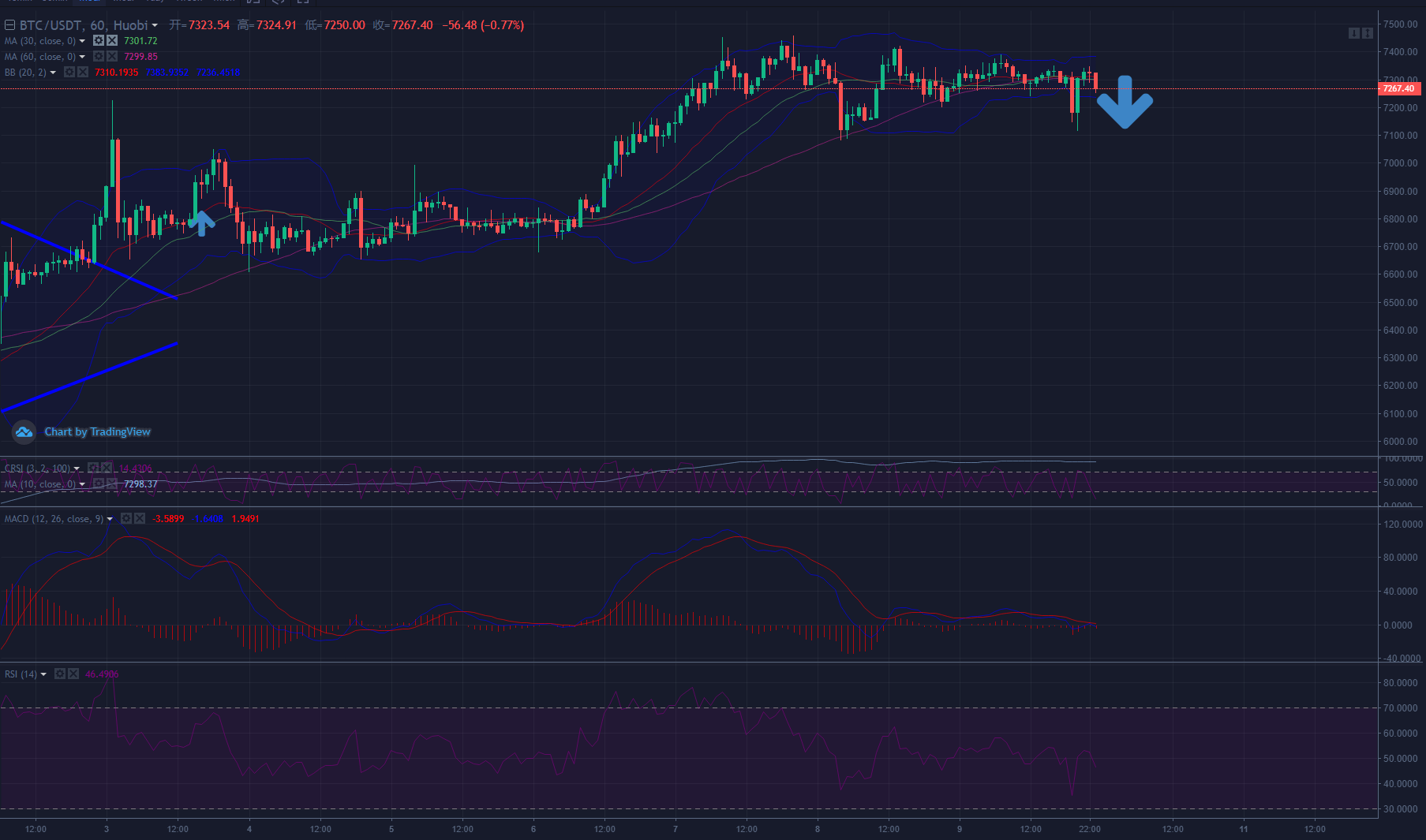Click the 6000.00 price axis label
This screenshot has height=840, width=1426.
[x=1401, y=442]
